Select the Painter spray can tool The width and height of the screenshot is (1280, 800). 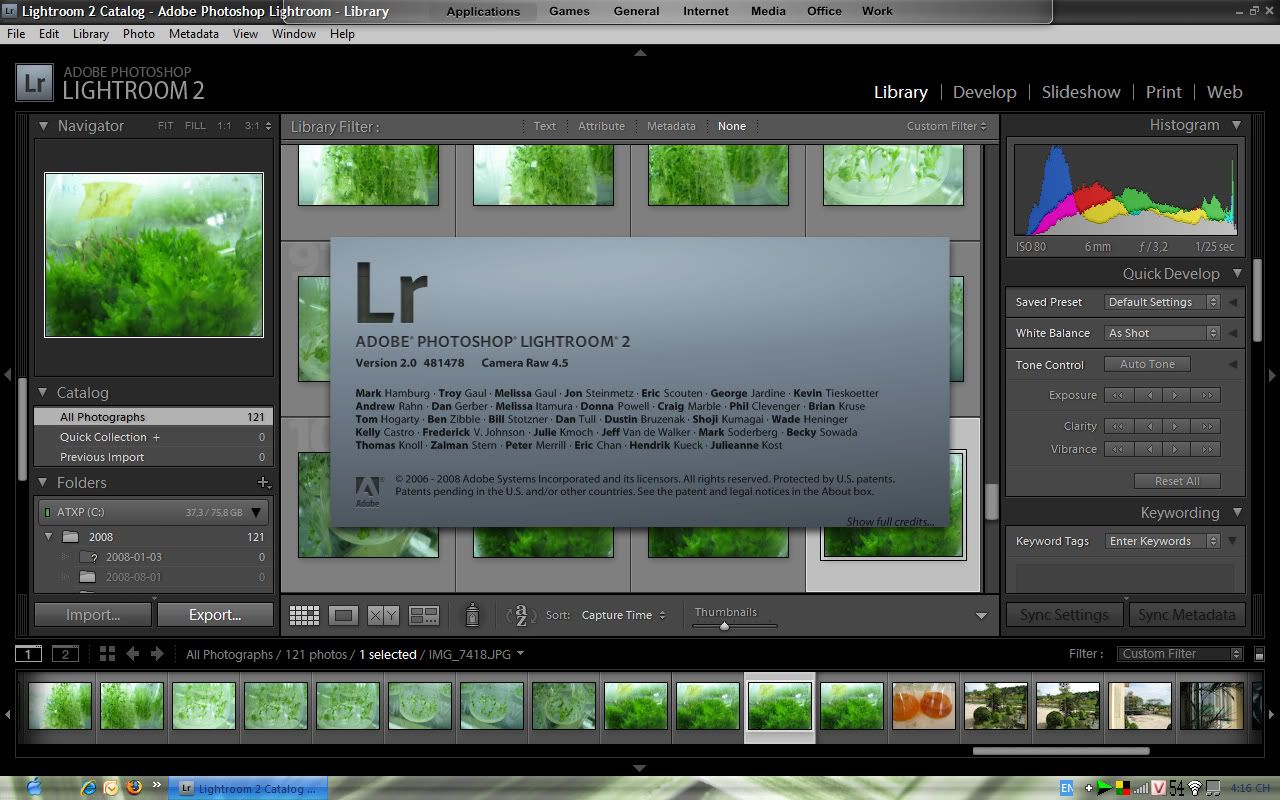pyautogui.click(x=472, y=616)
